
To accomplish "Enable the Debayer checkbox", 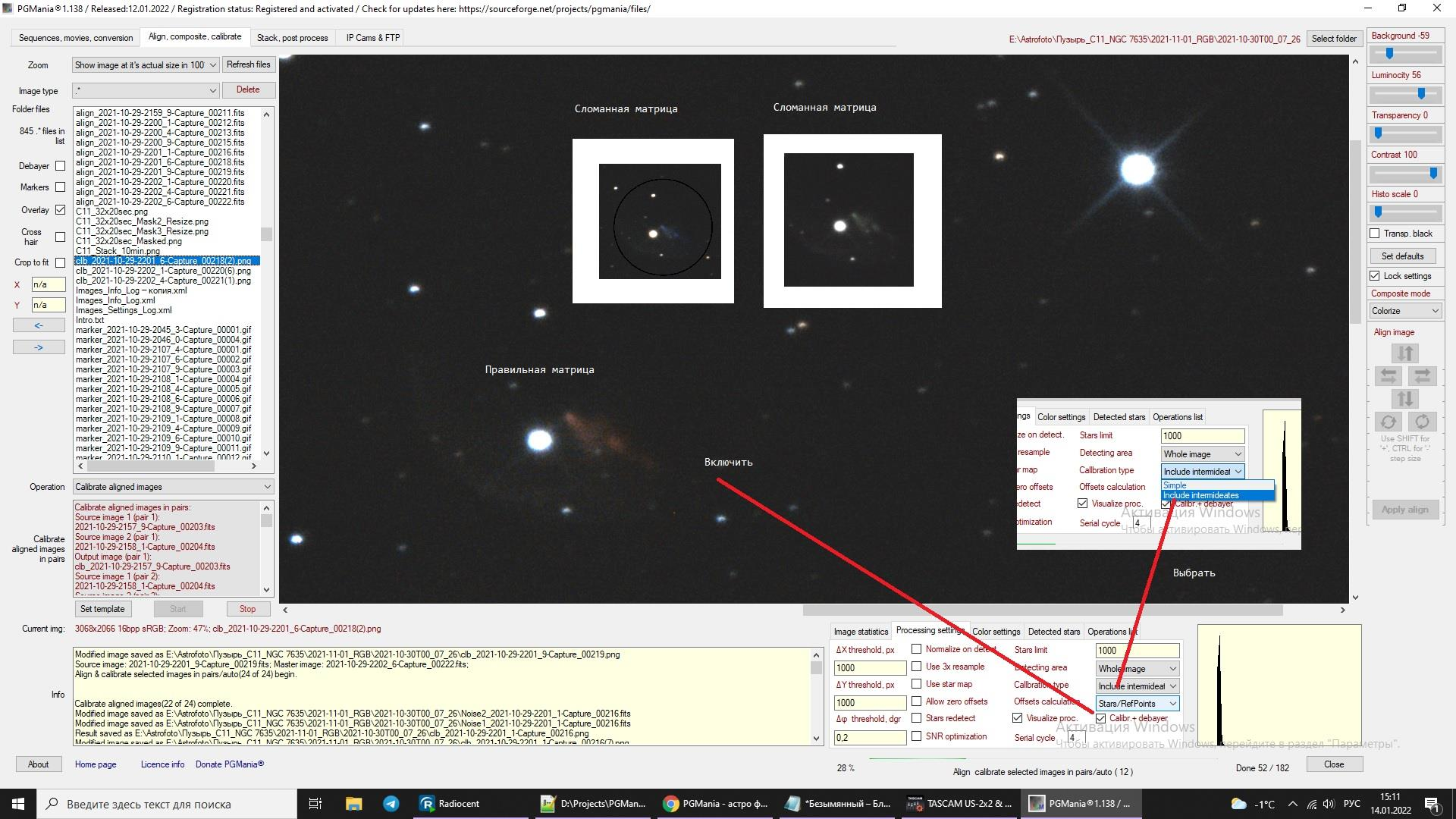I will (61, 166).
